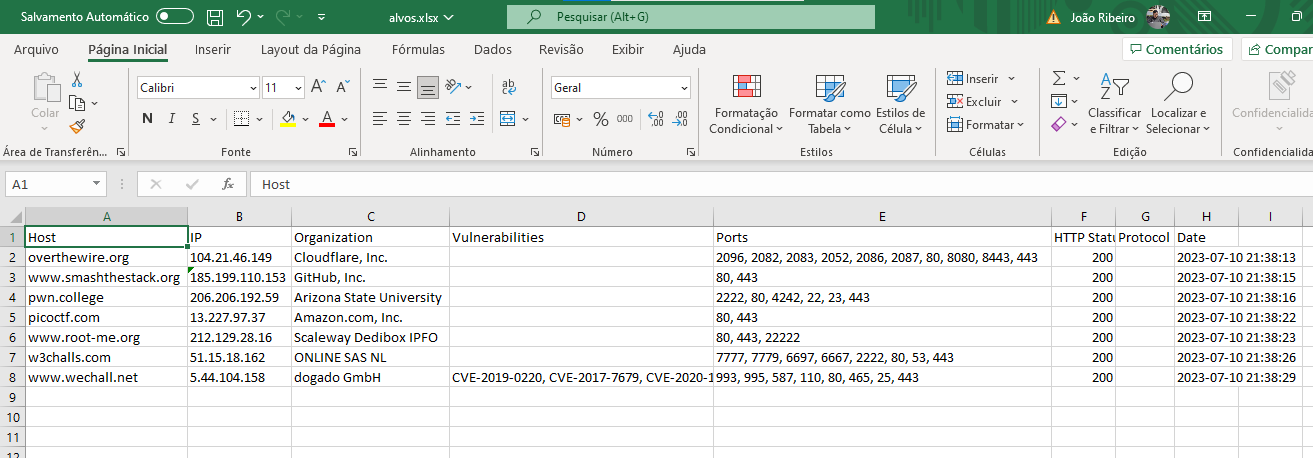Increase font size with large A icon
The height and width of the screenshot is (458, 1313).
[x=319, y=88]
